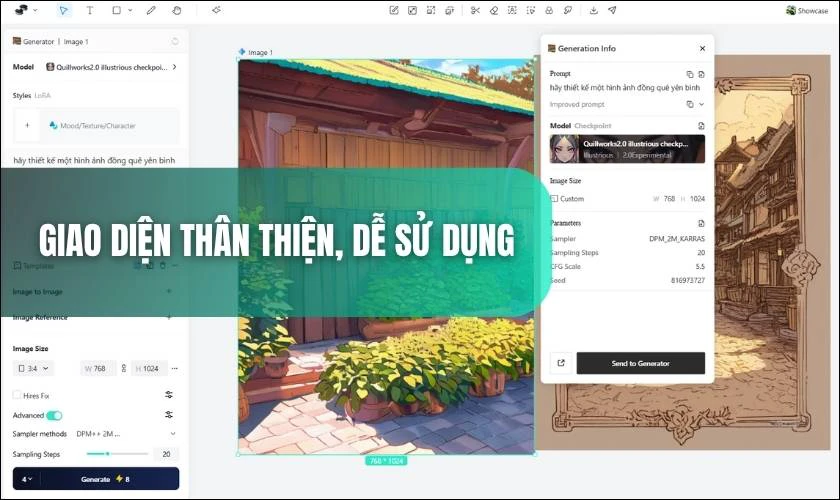Screen dimensions: 840x500
Task: Activate the hand pan tool
Action: 177,10
